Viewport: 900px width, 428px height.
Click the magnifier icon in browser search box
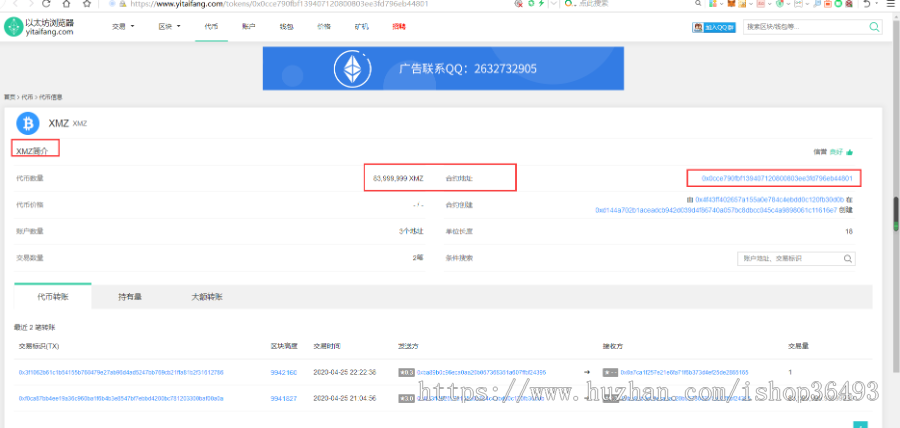tap(698, 3)
